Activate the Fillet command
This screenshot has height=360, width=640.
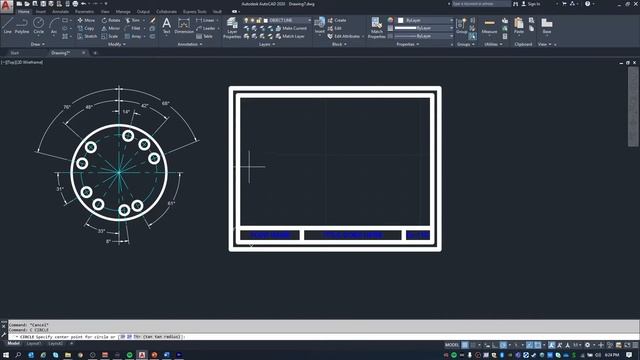tap(133, 28)
